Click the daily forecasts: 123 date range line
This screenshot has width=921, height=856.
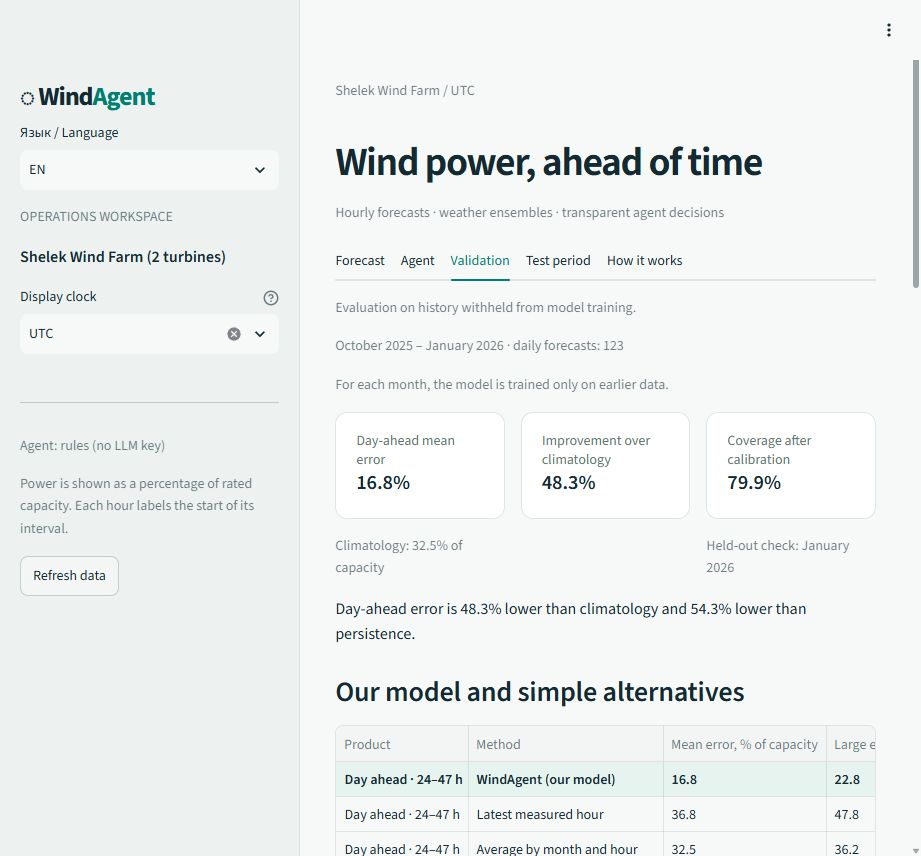[479, 345]
